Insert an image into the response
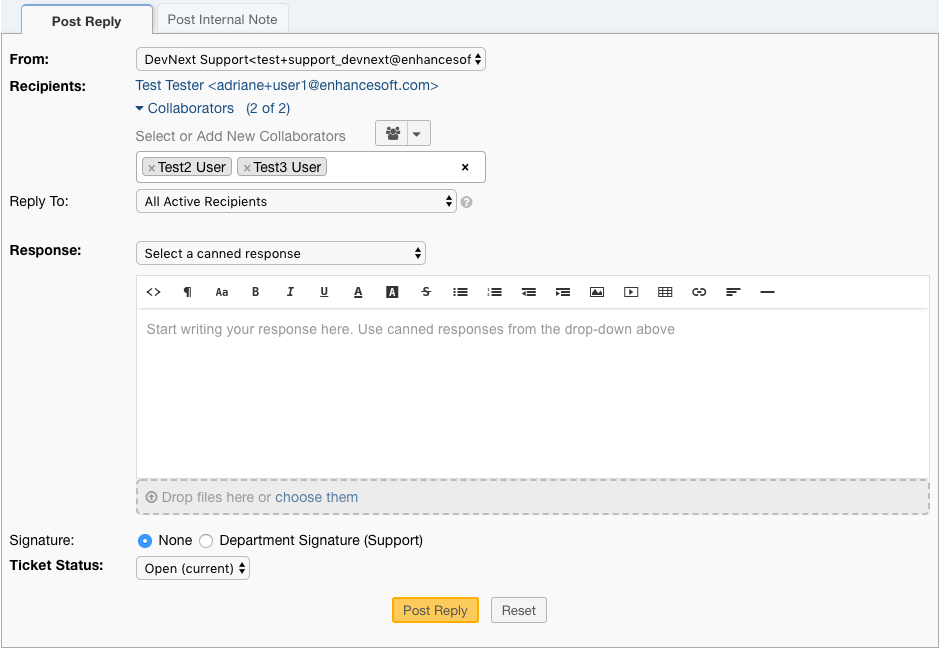This screenshot has height=650, width=939. (596, 291)
